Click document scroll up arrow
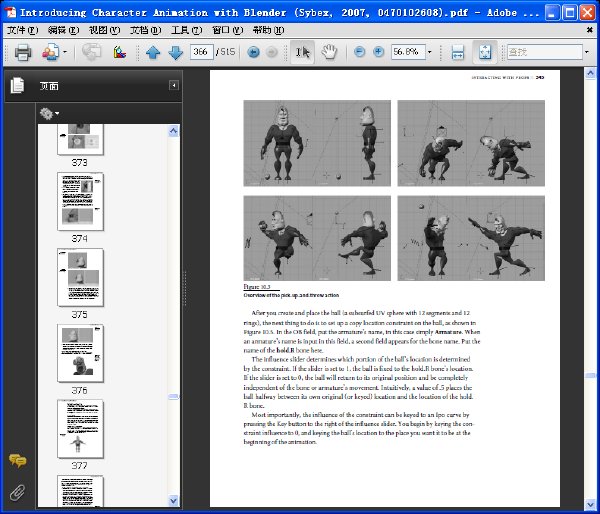600x514 pixels. (590, 73)
